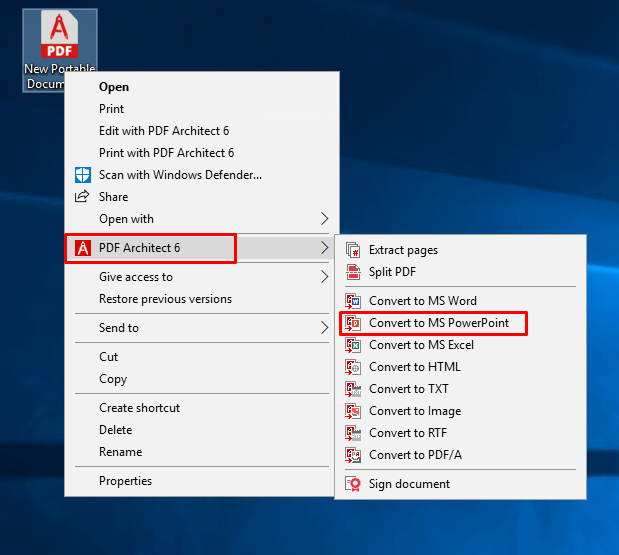Choose Convert to Image
619x555 pixels.
[x=460, y=411]
